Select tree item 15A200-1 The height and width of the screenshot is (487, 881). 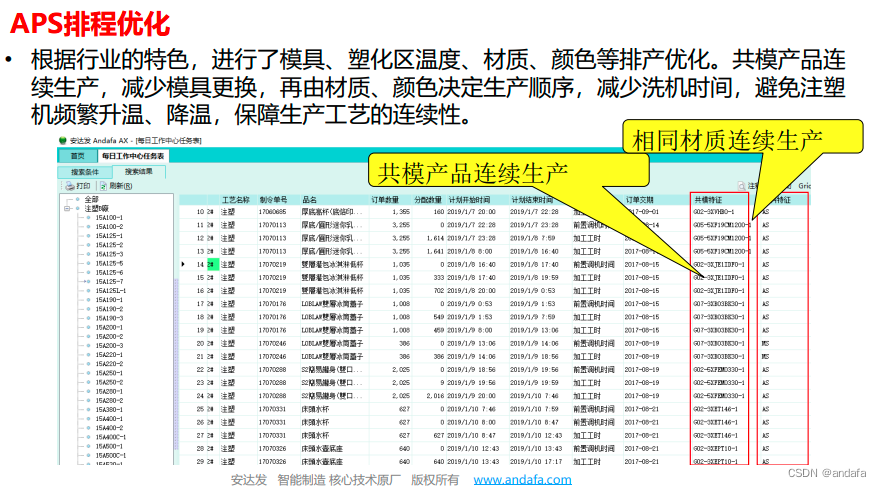109,327
